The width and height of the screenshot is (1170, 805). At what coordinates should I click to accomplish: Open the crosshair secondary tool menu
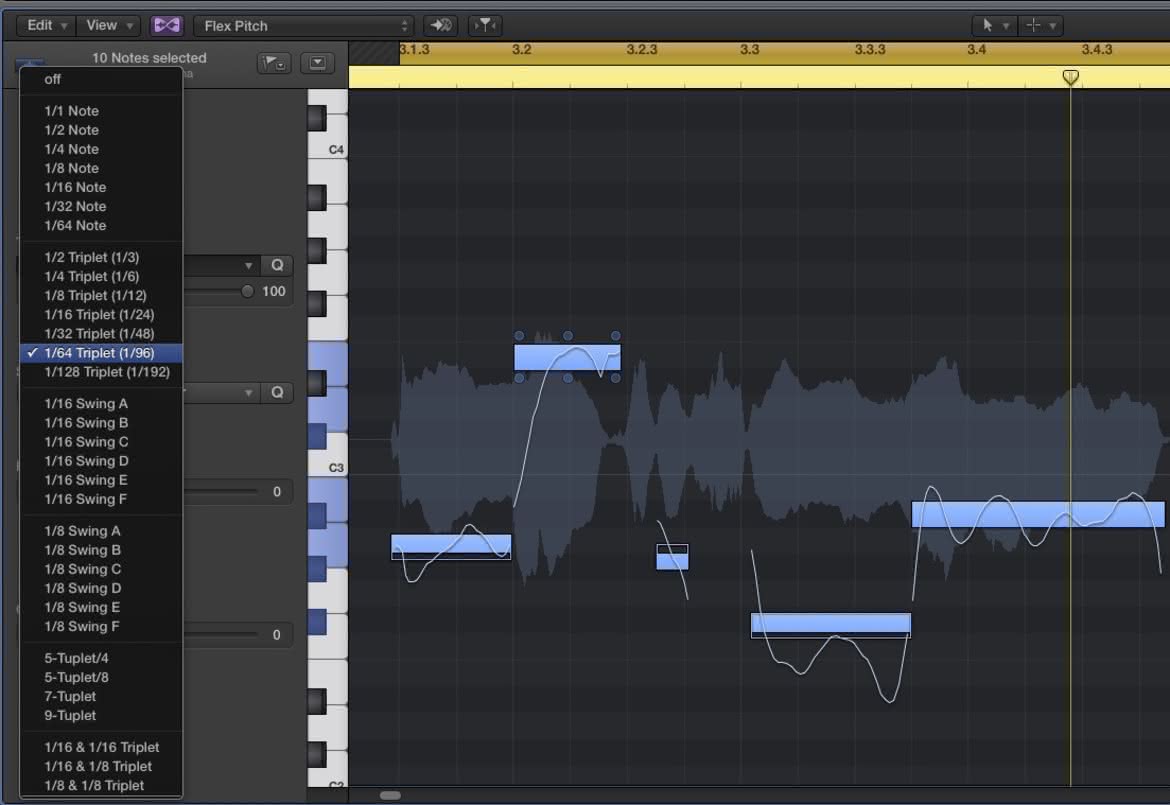pos(1040,25)
